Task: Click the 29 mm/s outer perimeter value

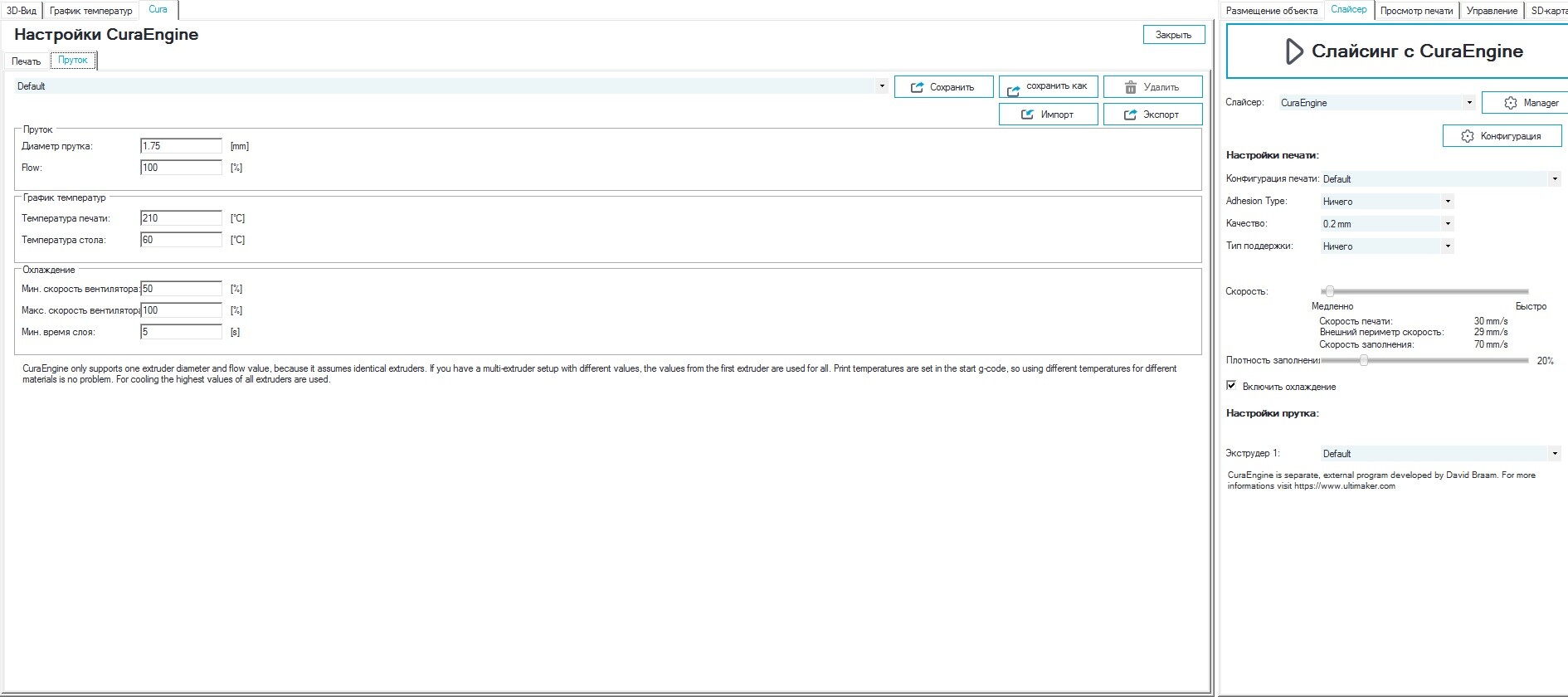Action: [1491, 332]
